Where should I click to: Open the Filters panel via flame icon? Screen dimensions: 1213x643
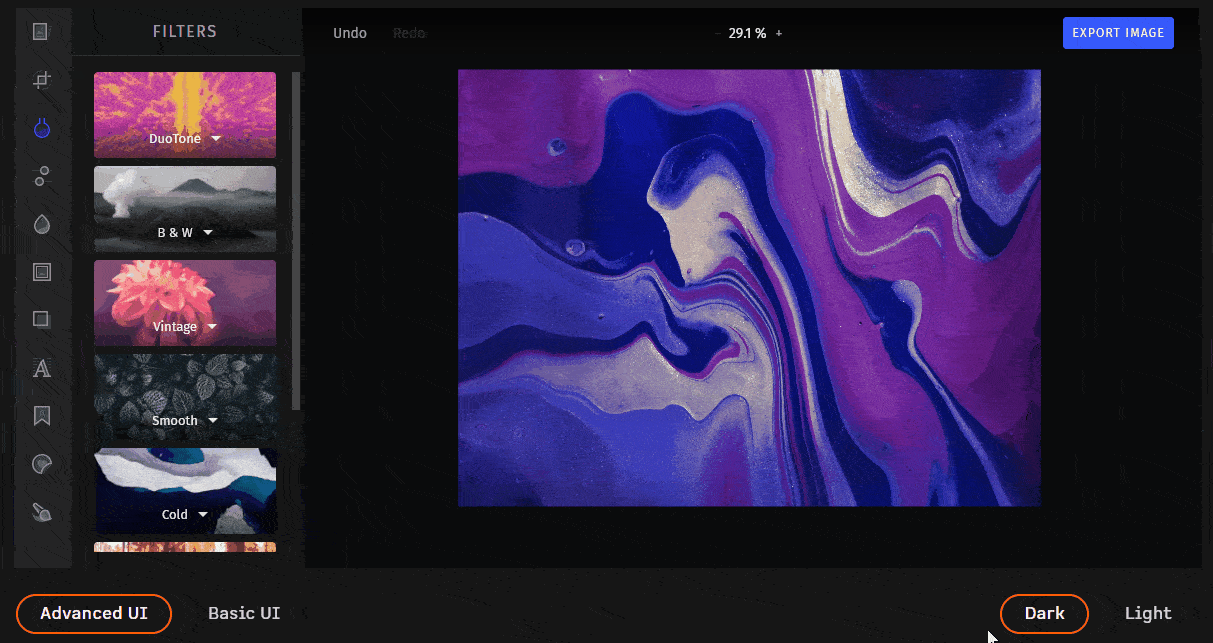[x=42, y=128]
